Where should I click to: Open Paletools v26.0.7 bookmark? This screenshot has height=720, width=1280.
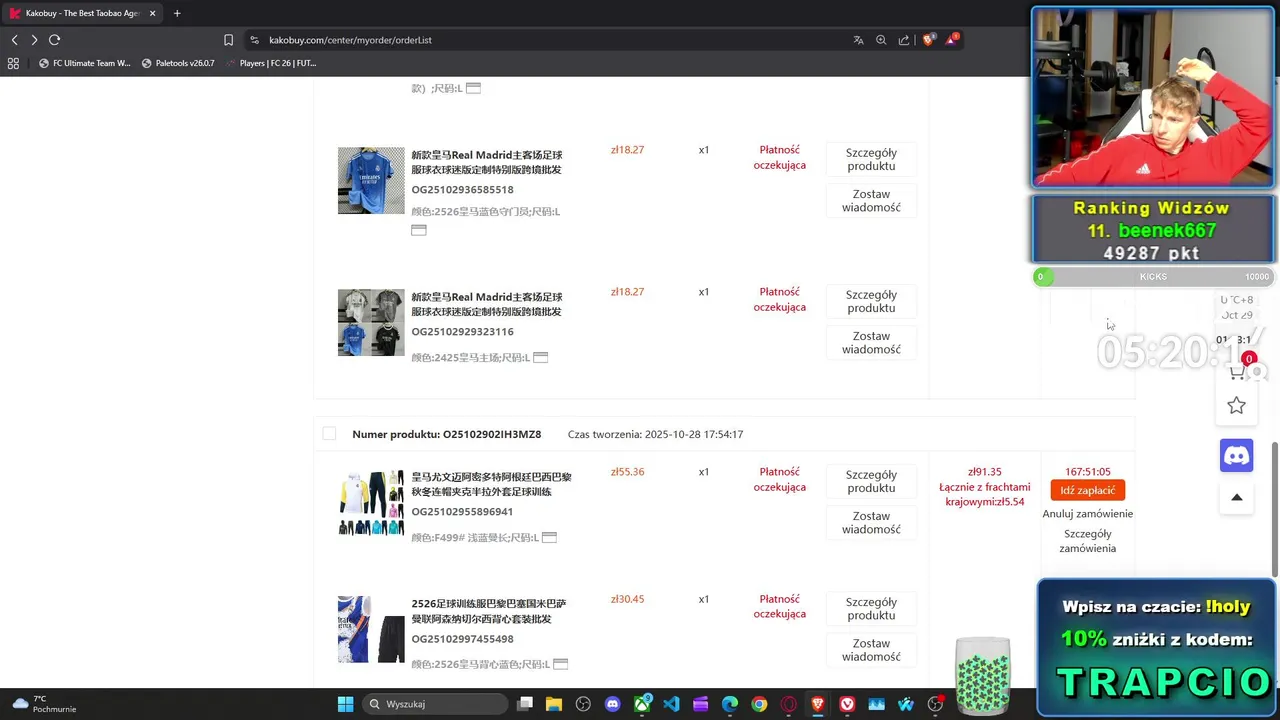178,63
